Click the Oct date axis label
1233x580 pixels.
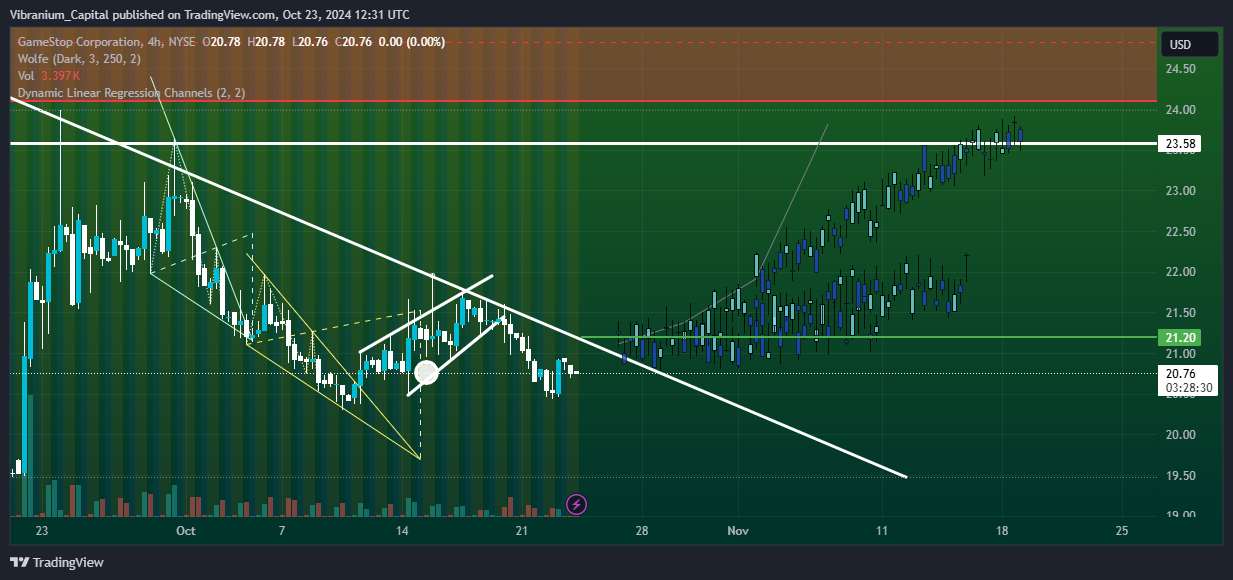[x=185, y=530]
